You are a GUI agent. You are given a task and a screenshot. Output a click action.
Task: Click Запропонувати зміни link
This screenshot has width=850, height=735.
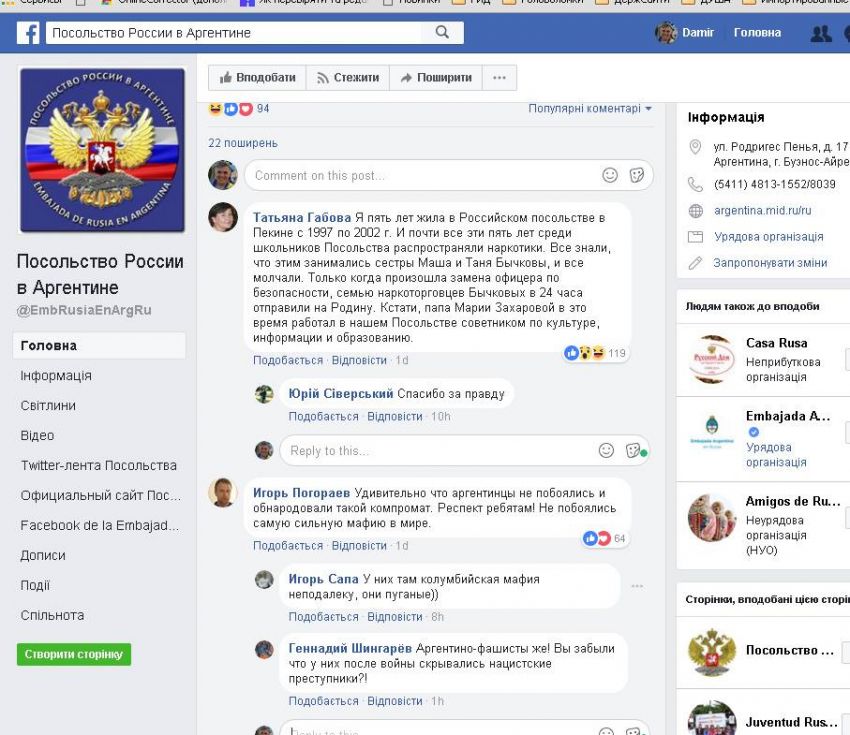click(x=770, y=263)
